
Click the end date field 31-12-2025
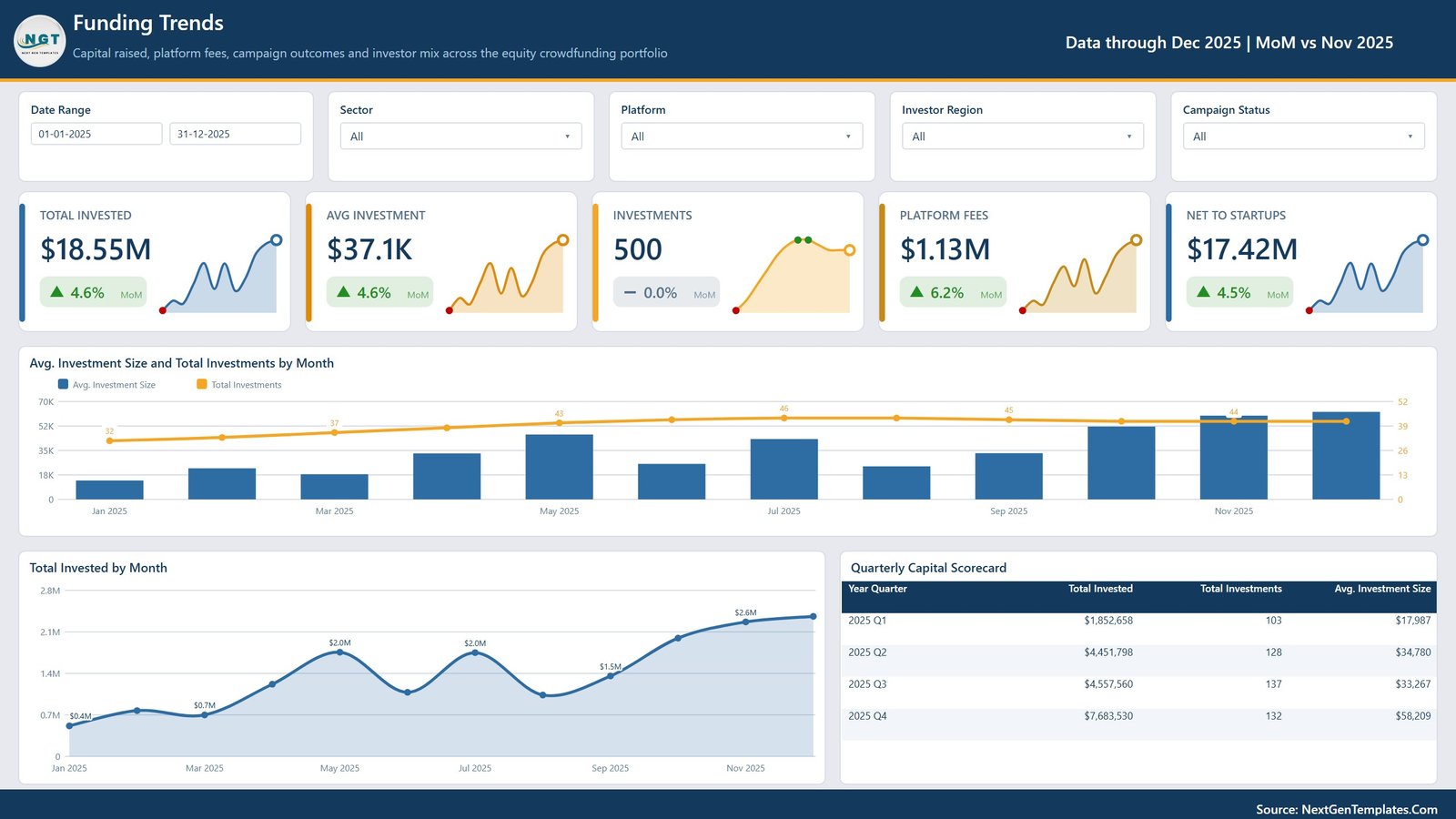pyautogui.click(x=235, y=134)
